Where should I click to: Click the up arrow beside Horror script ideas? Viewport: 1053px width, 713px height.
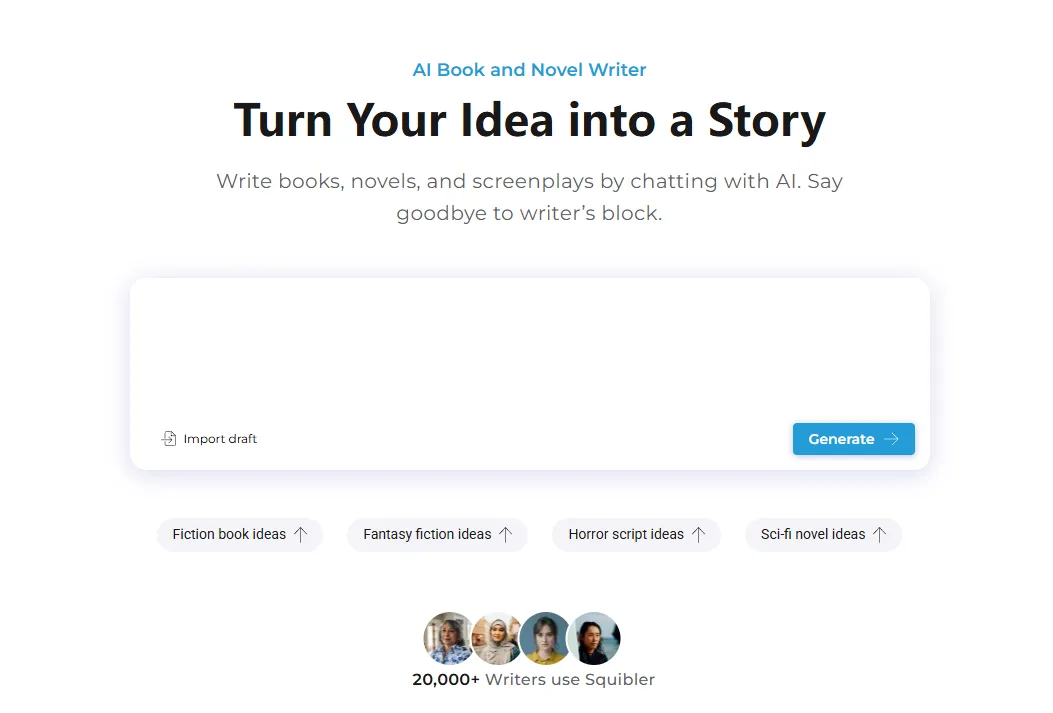pyautogui.click(x=699, y=534)
